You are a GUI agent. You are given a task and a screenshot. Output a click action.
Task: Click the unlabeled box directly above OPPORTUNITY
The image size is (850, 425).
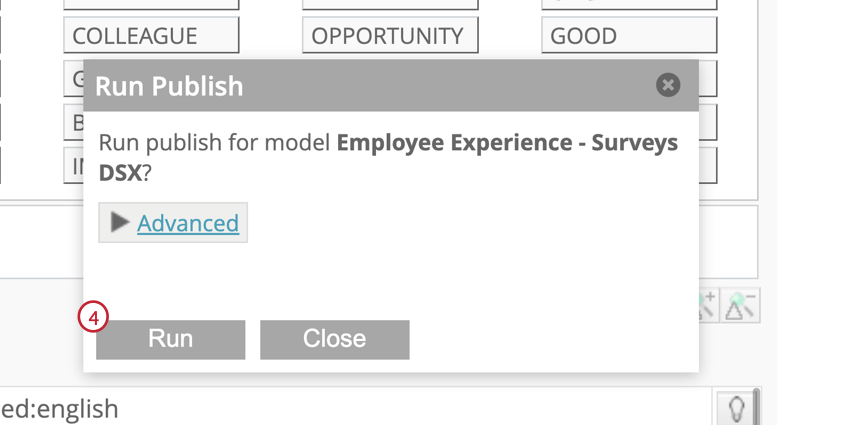(x=390, y=4)
